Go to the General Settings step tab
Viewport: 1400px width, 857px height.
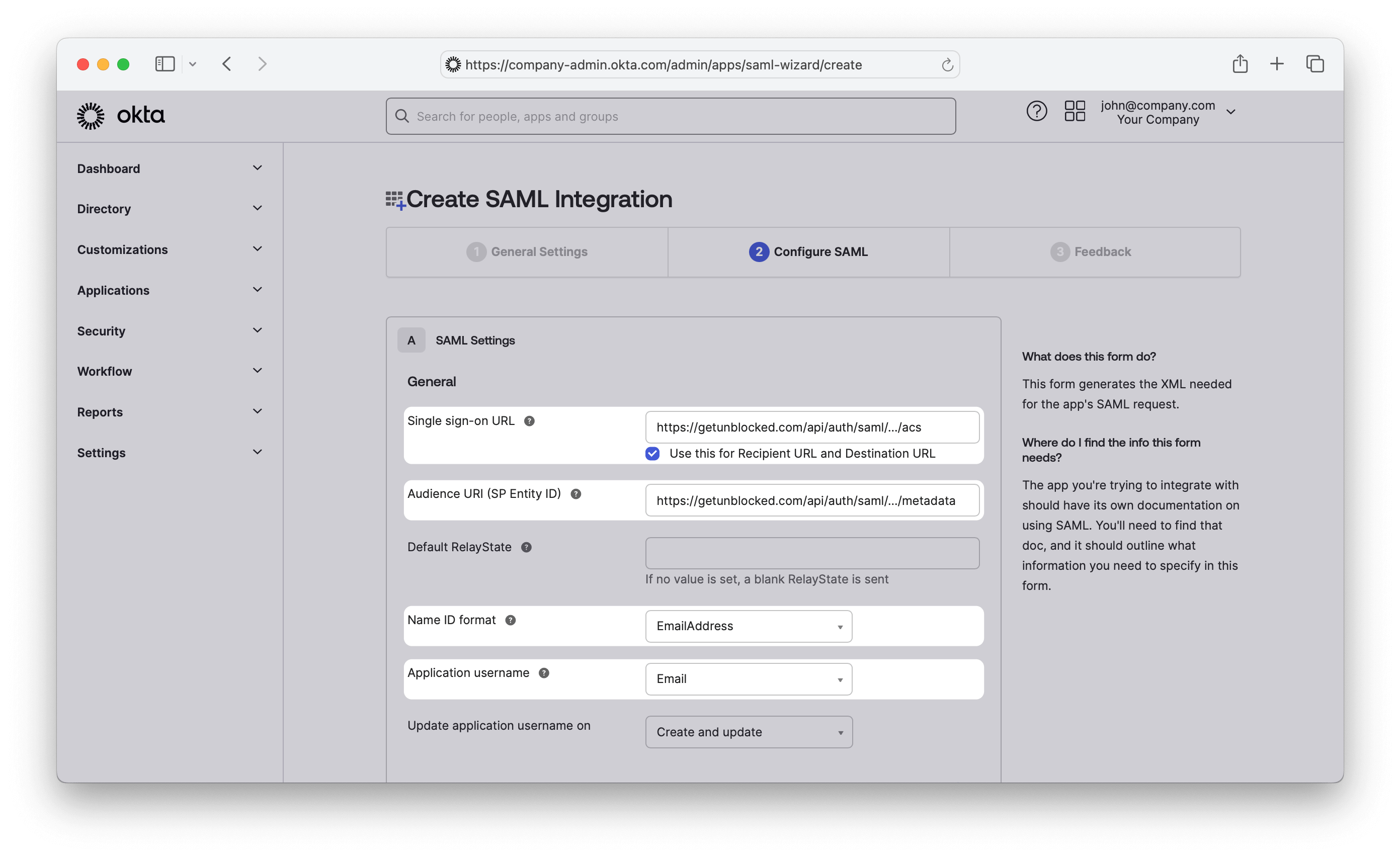[527, 251]
